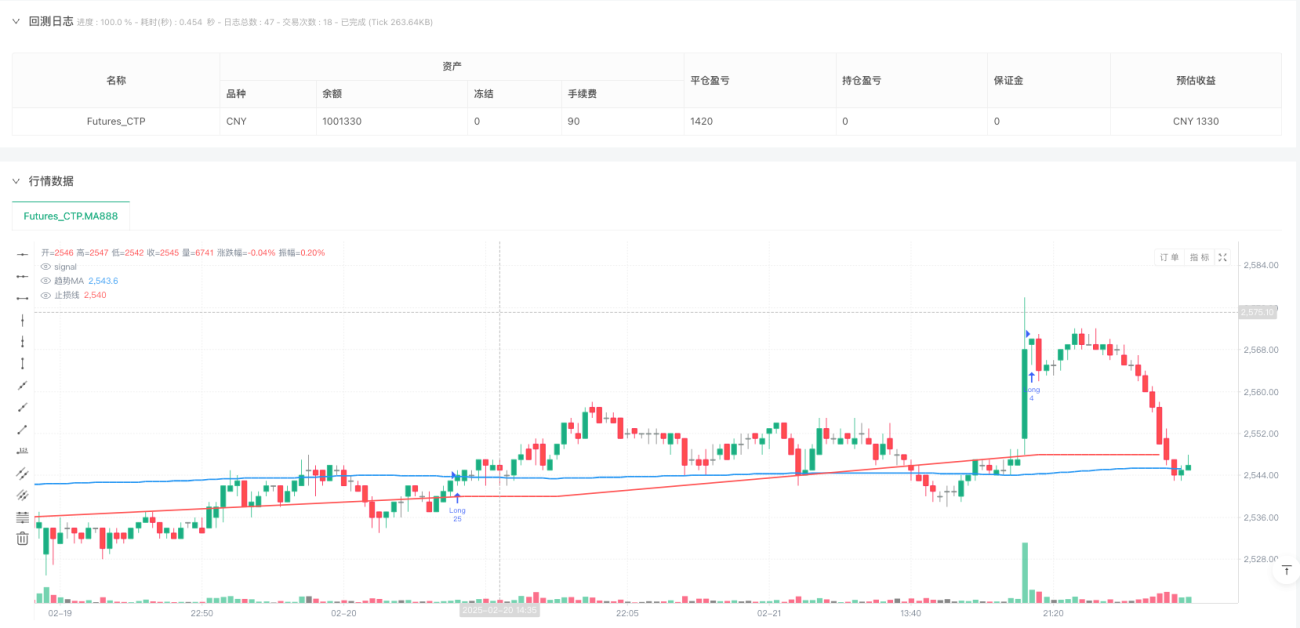Image resolution: width=1300 pixels, height=628 pixels.
Task: Collapse the 行情数据 section
Action: point(15,181)
